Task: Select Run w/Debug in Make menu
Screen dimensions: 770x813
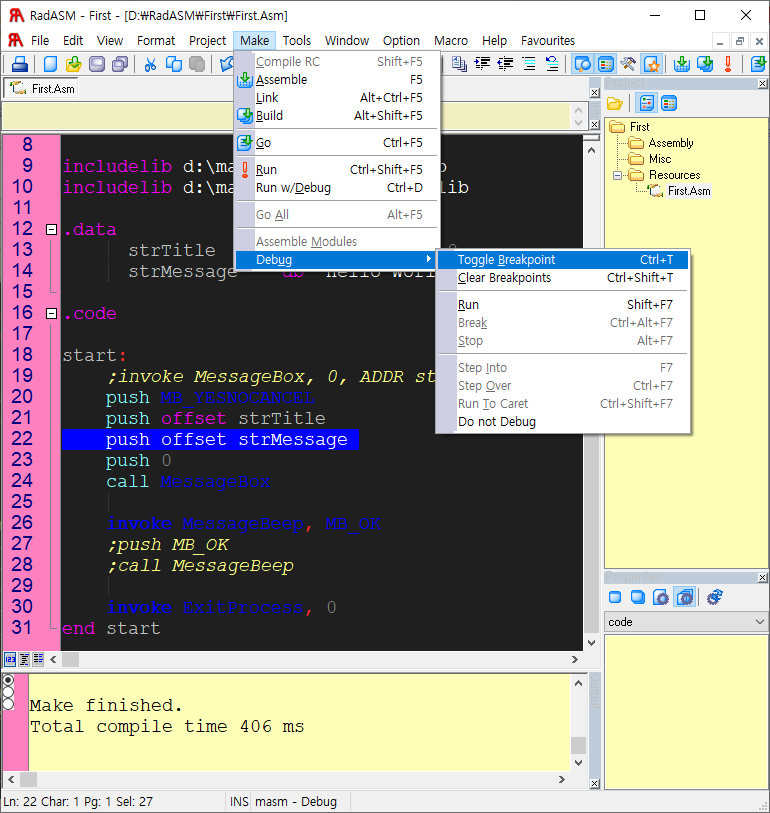Action: (x=337, y=188)
